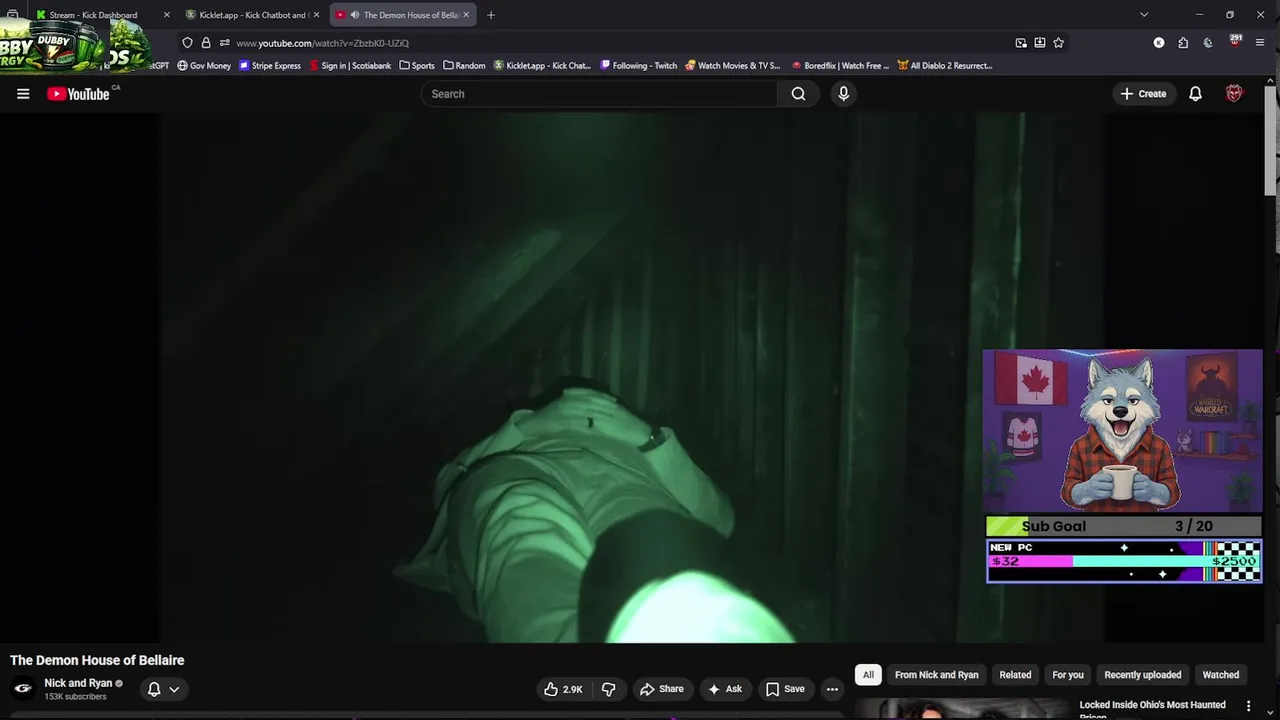The height and width of the screenshot is (720, 1280).
Task: Click the extension icon with 291 badge
Action: (1235, 42)
